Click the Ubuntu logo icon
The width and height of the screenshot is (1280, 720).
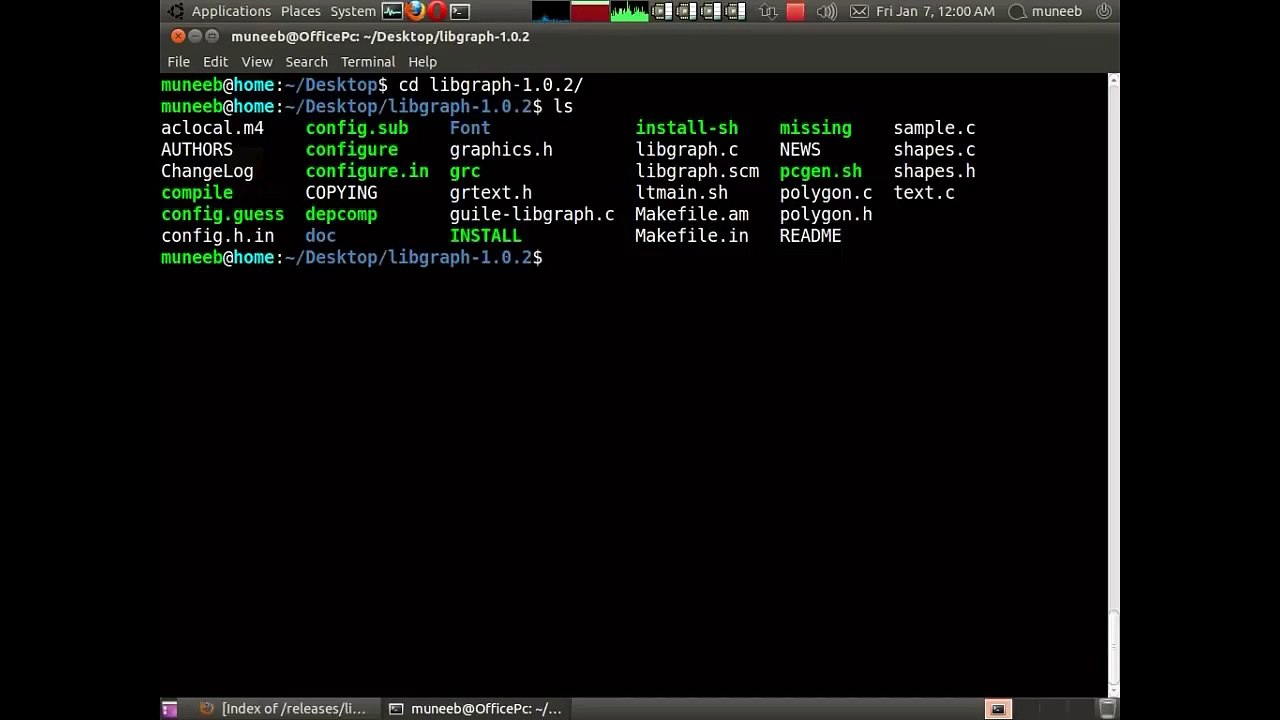point(175,11)
